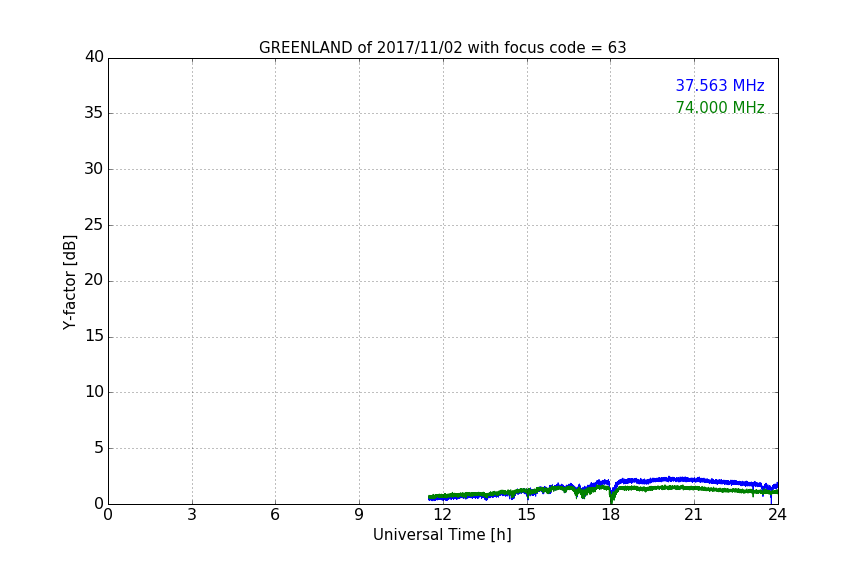The width and height of the screenshot is (864, 576).
Task: Click the plot title 'GREENLAND of 2017/11/02 with focus code = 63'
Action: point(442,48)
